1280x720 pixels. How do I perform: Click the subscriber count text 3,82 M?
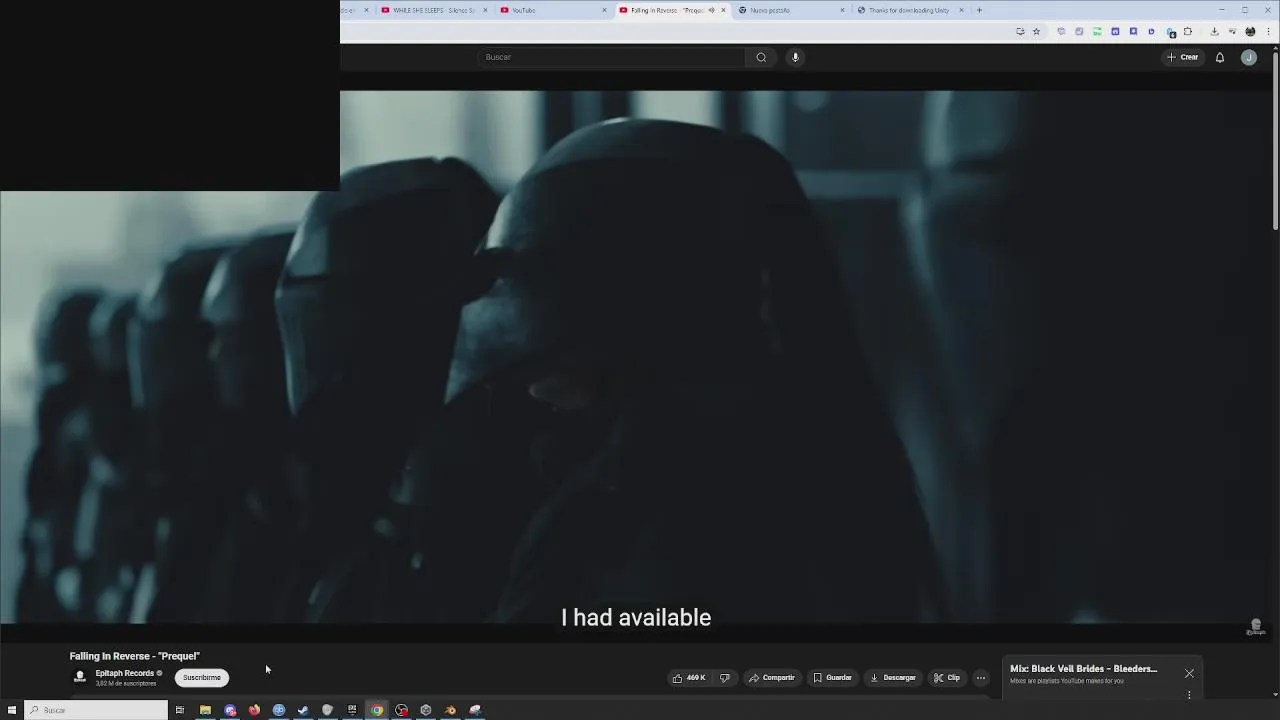[126, 683]
